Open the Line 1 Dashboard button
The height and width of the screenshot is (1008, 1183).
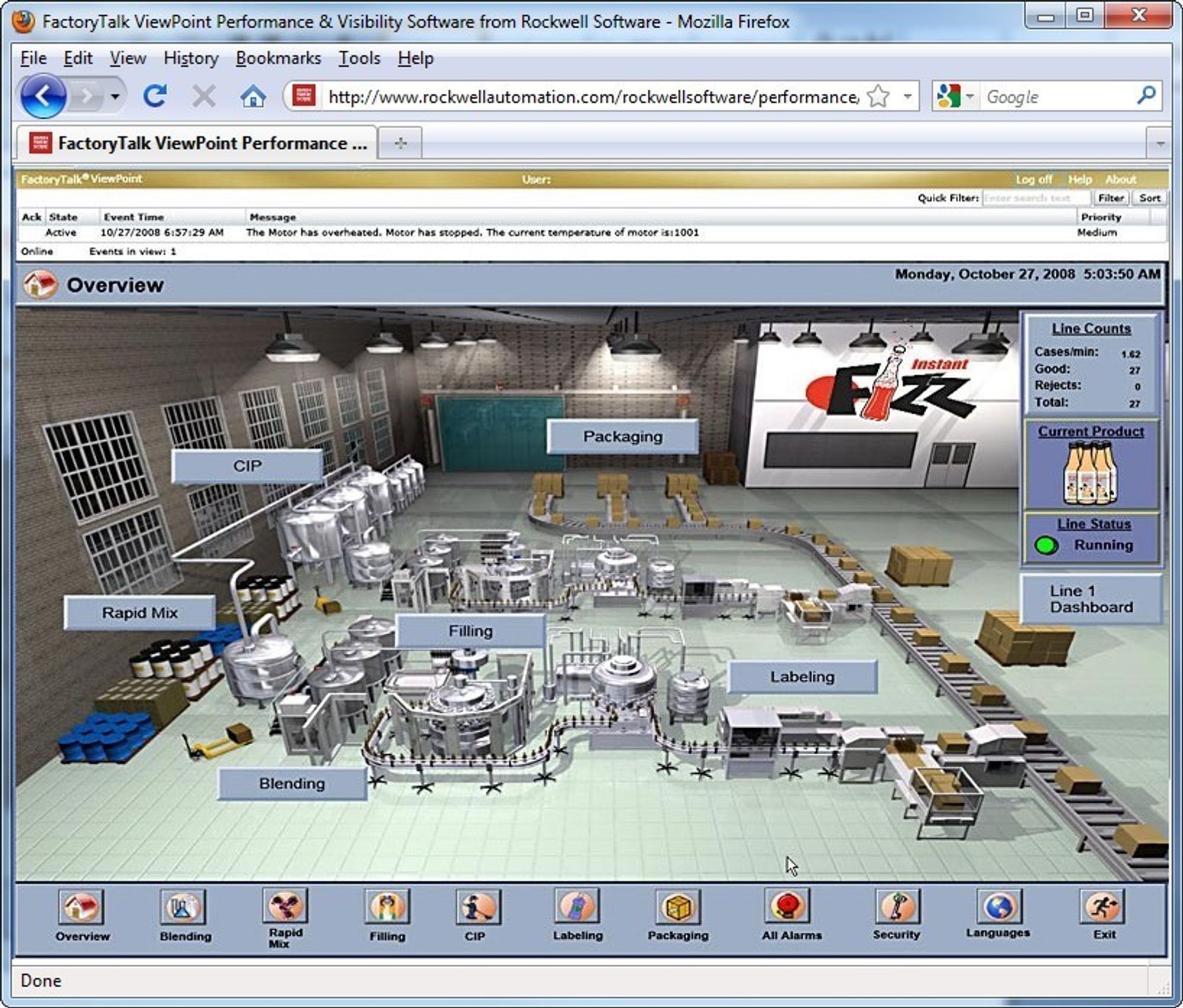coord(1091,599)
